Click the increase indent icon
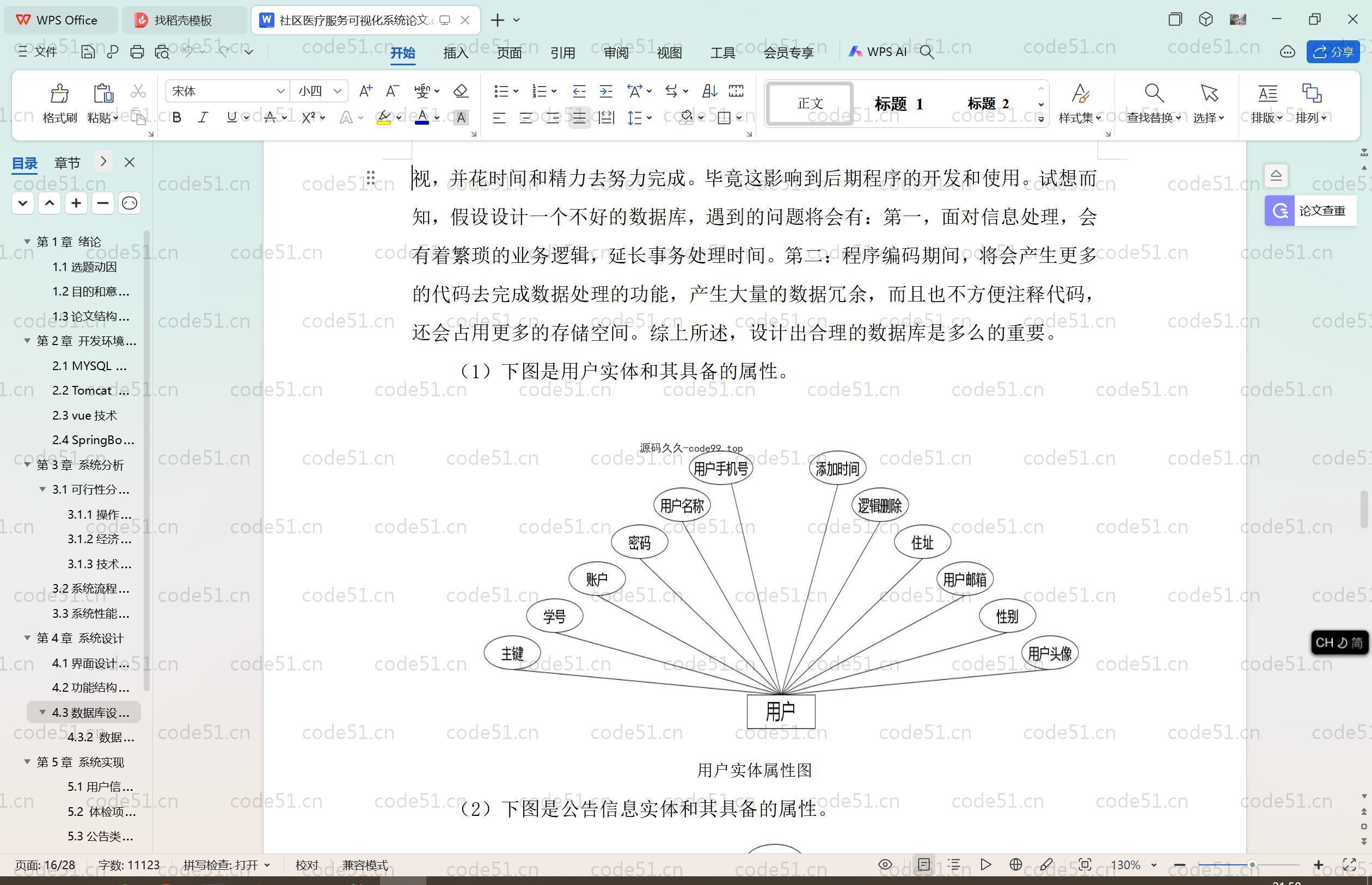This screenshot has height=885, width=1372. click(x=606, y=91)
